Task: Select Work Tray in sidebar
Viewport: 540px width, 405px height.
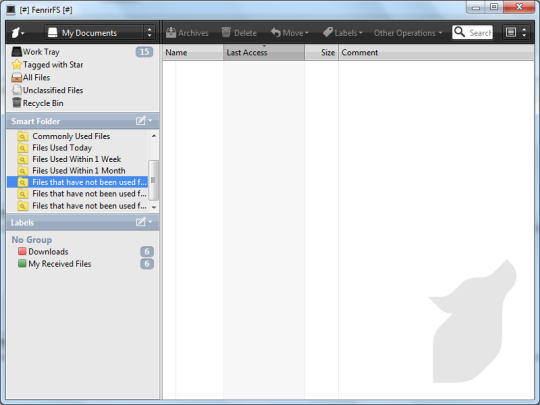Action: (x=82, y=52)
